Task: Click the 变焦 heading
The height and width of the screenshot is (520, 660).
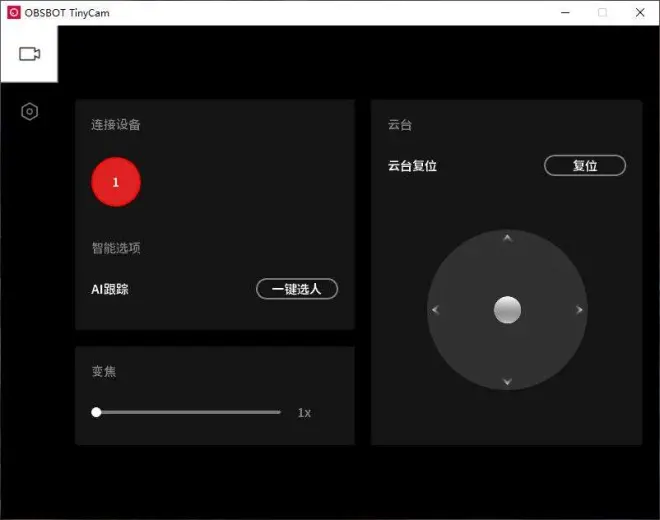Action: pyautogui.click(x=104, y=371)
